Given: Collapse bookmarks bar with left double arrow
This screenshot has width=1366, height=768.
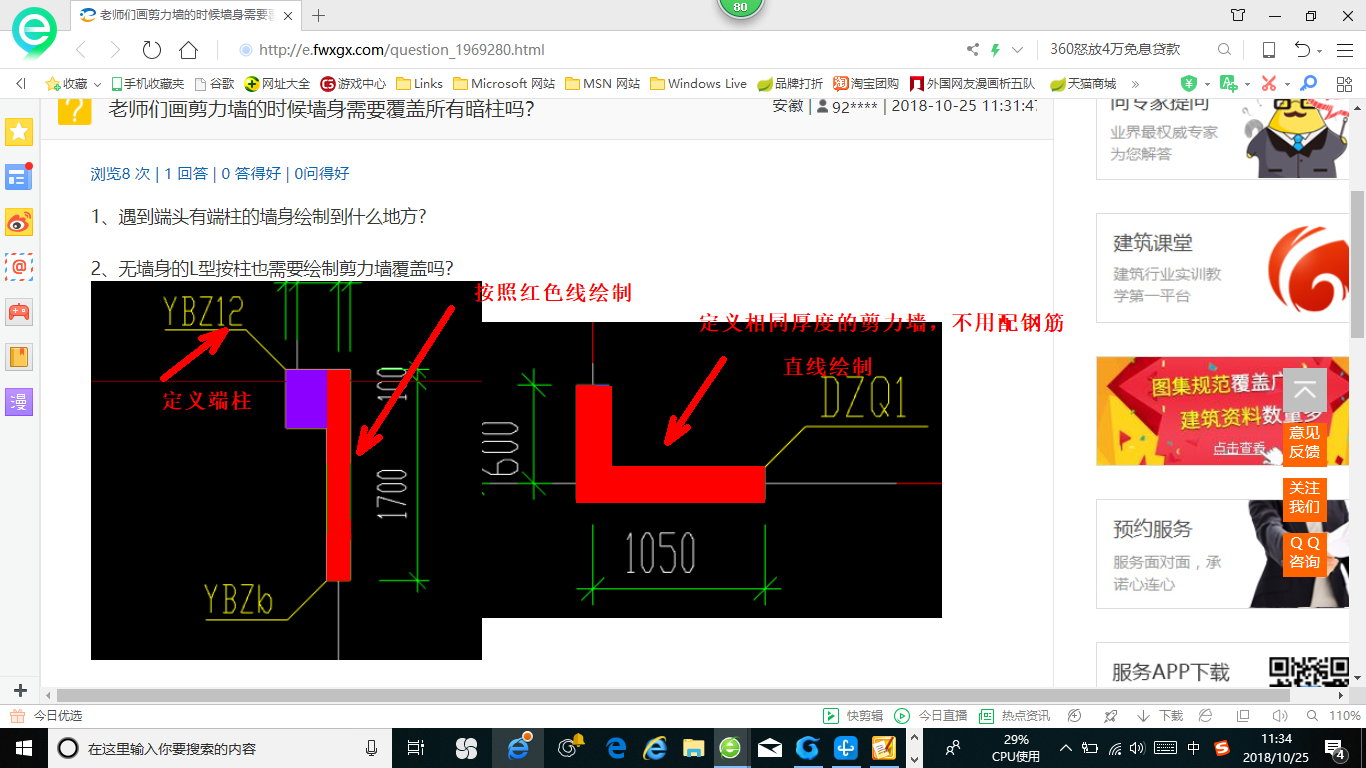Looking at the screenshot, I should pos(20,84).
